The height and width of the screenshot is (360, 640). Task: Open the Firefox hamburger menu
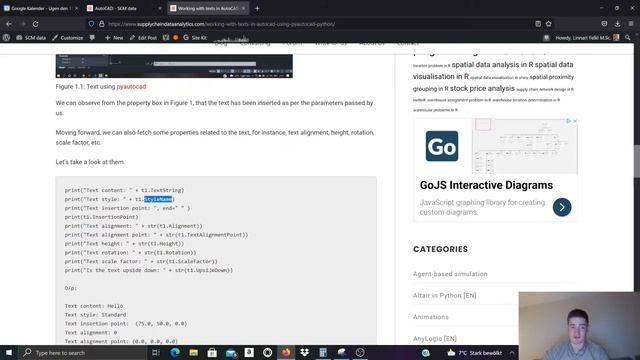[x=631, y=24]
